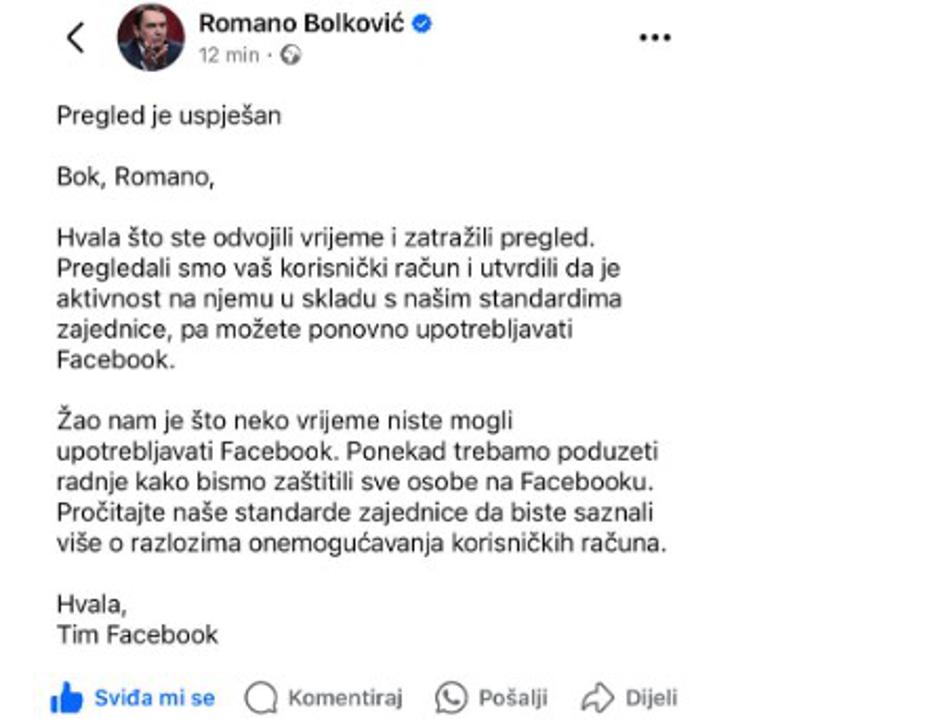Click the '12 min' post timestamp
Viewport: 940px width, 719px height.
[x=229, y=56]
